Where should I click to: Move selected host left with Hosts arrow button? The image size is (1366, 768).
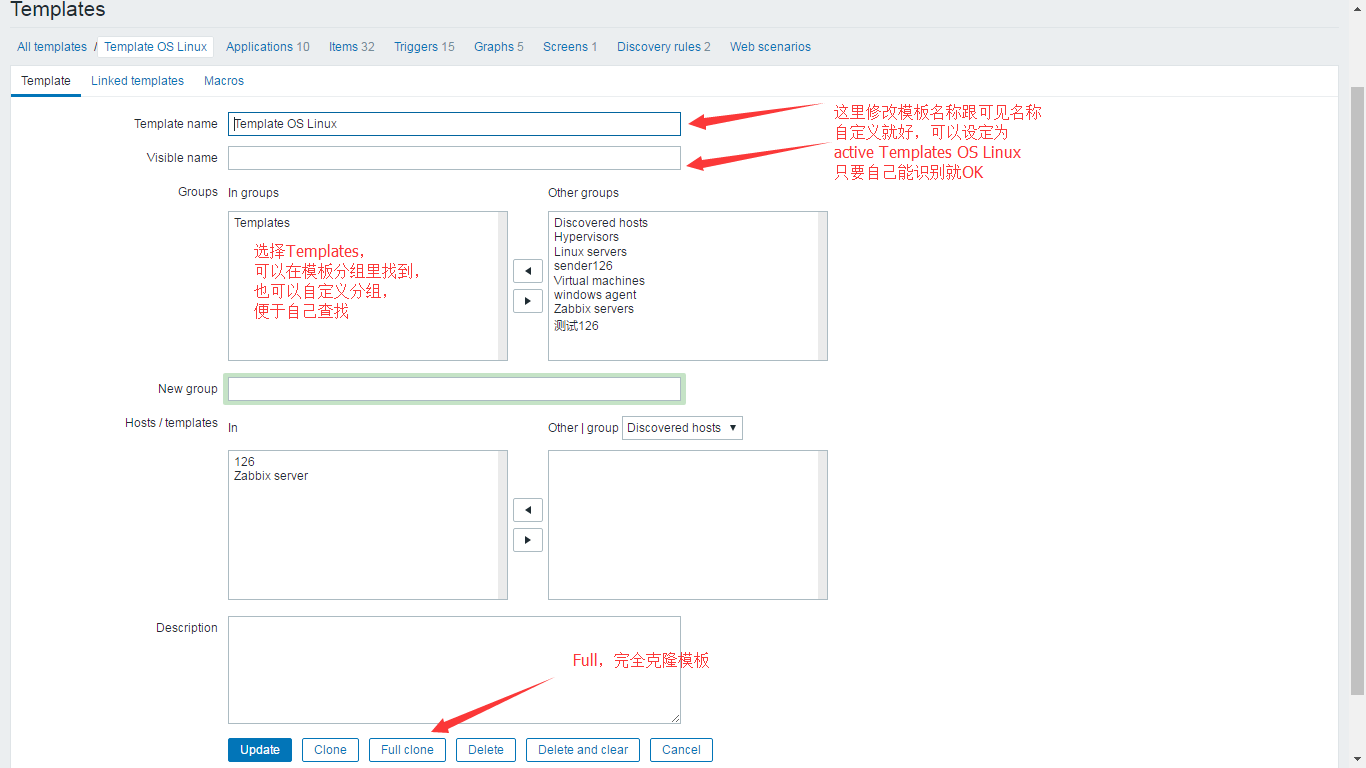[x=528, y=510]
